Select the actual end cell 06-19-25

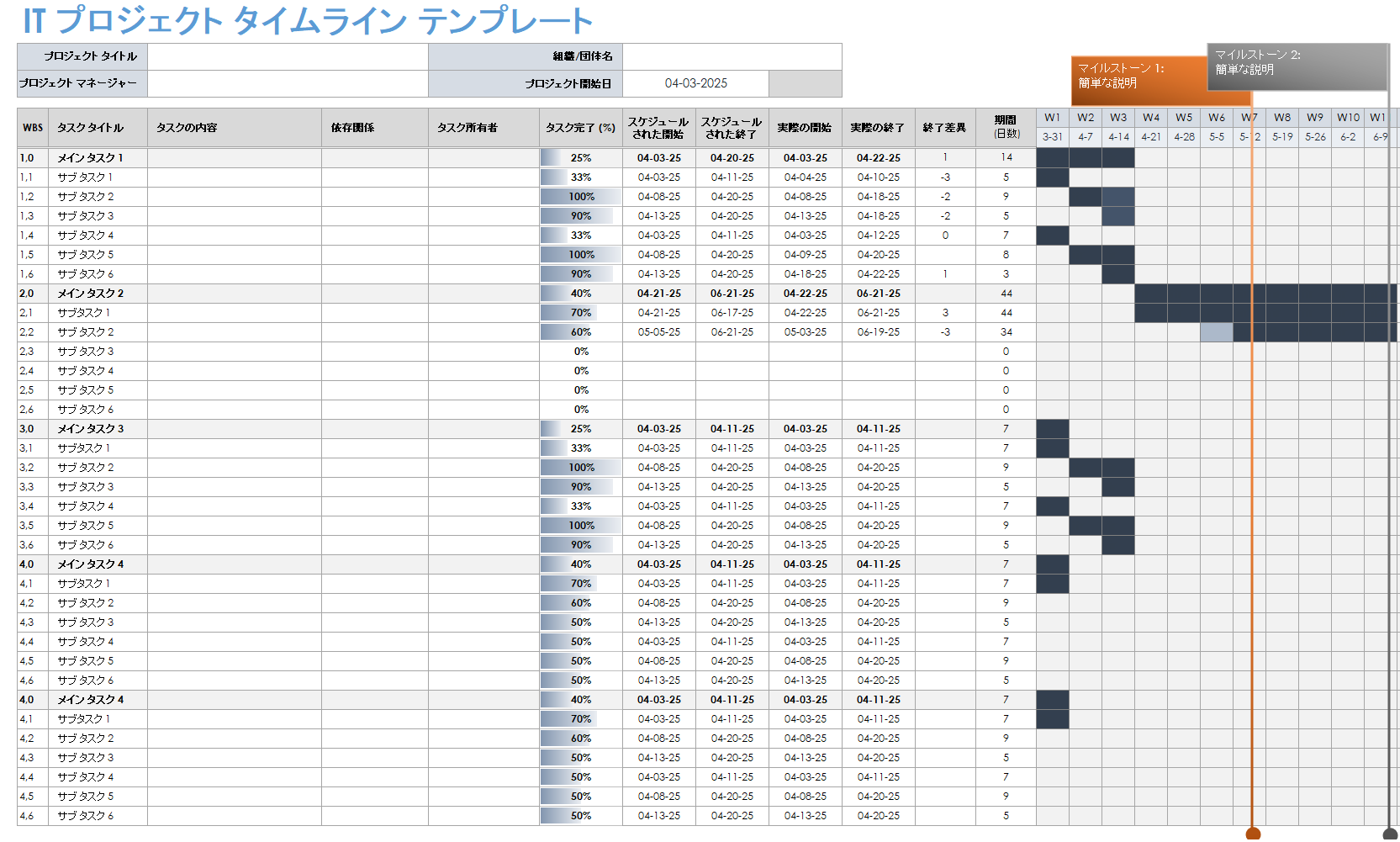click(x=879, y=331)
